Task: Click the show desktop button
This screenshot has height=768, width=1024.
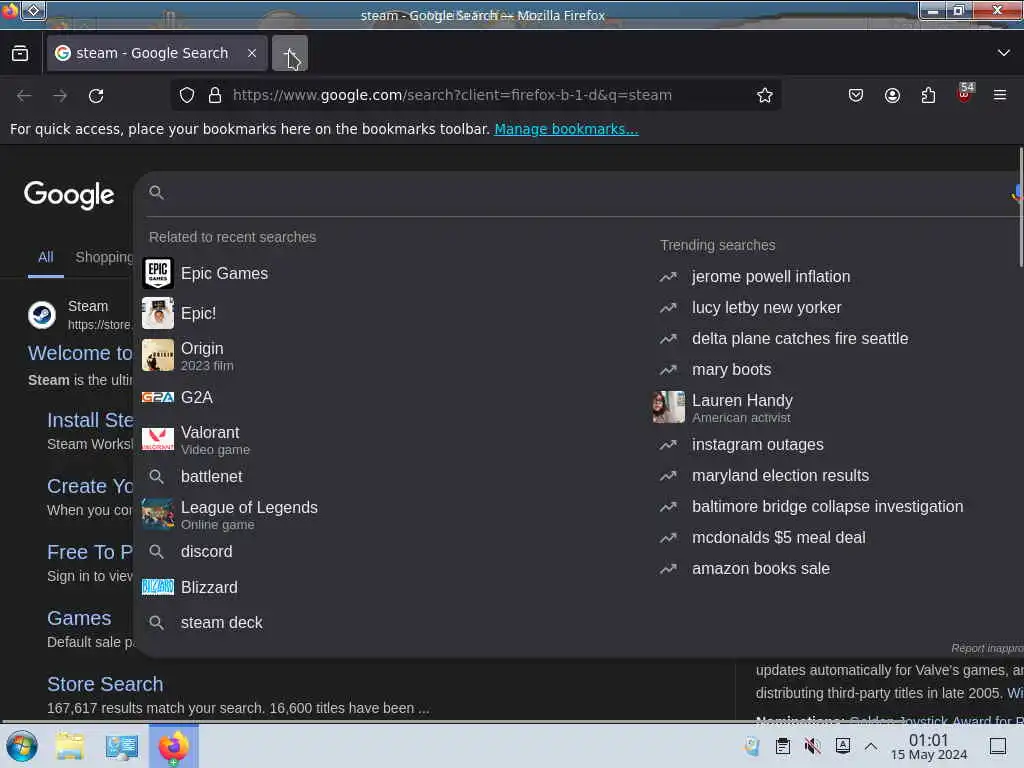Action: [x=998, y=746]
